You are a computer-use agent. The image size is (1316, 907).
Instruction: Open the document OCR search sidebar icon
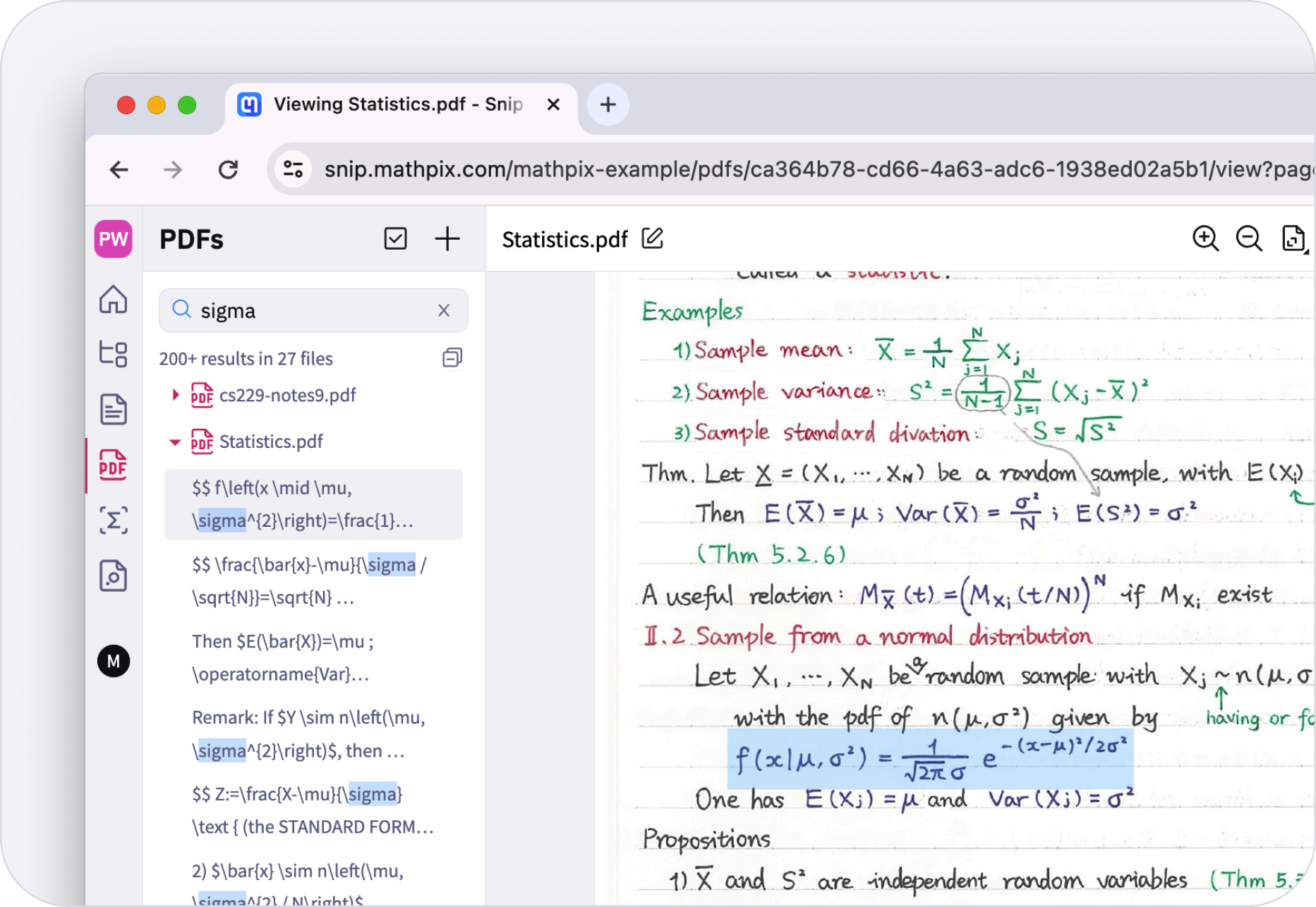coord(113,576)
